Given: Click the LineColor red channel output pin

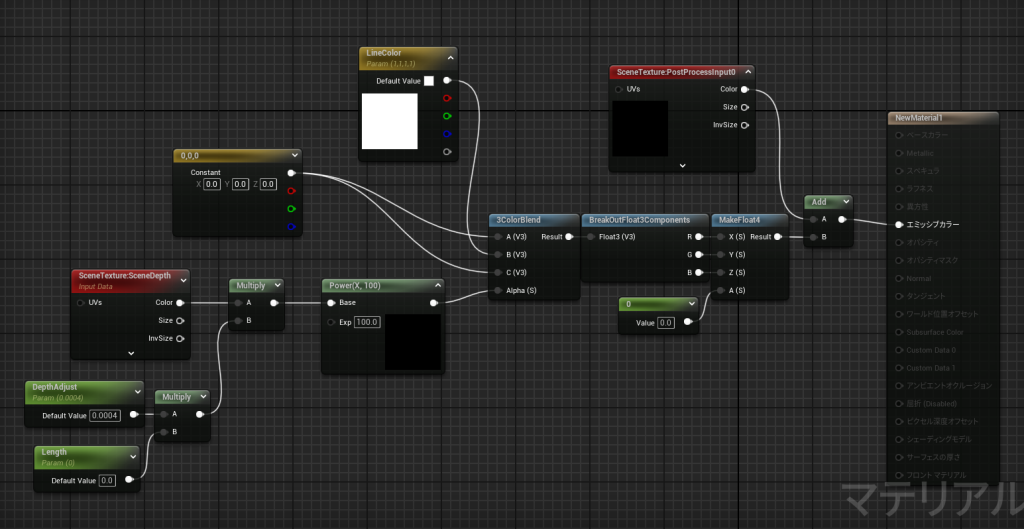Looking at the screenshot, I should 446,98.
